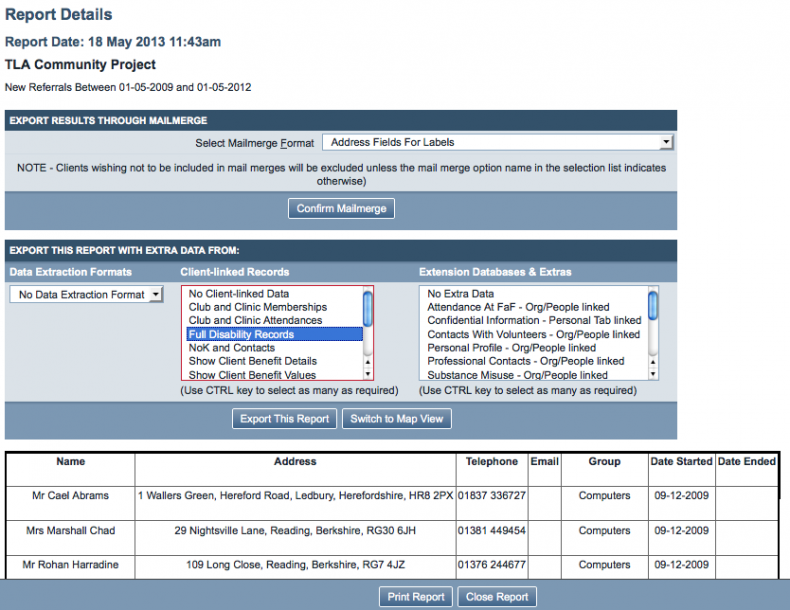
Task: Click telephone number 01381 449454
Action: 492,530
